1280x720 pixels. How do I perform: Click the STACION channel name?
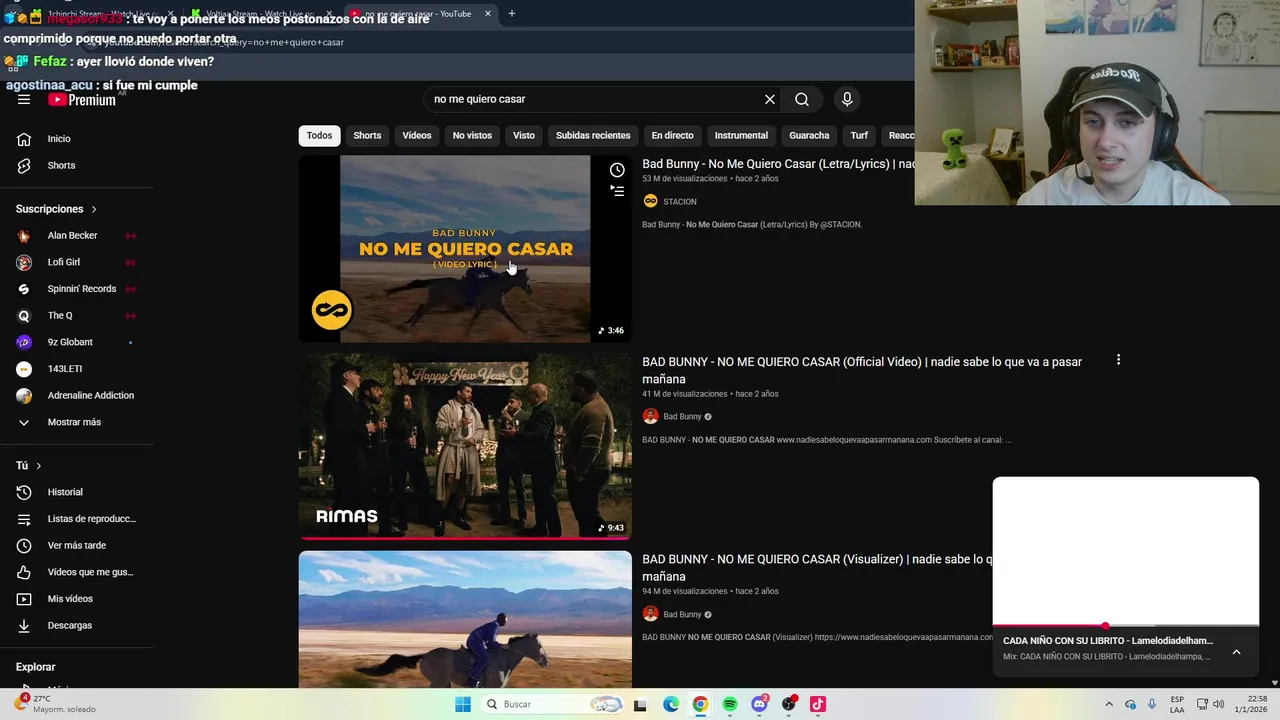coord(680,201)
